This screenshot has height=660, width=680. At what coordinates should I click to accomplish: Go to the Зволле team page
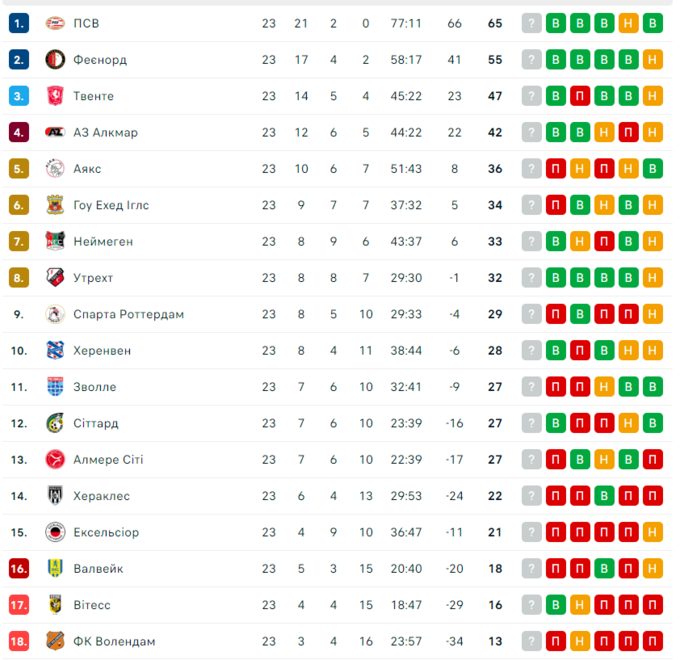pos(95,387)
